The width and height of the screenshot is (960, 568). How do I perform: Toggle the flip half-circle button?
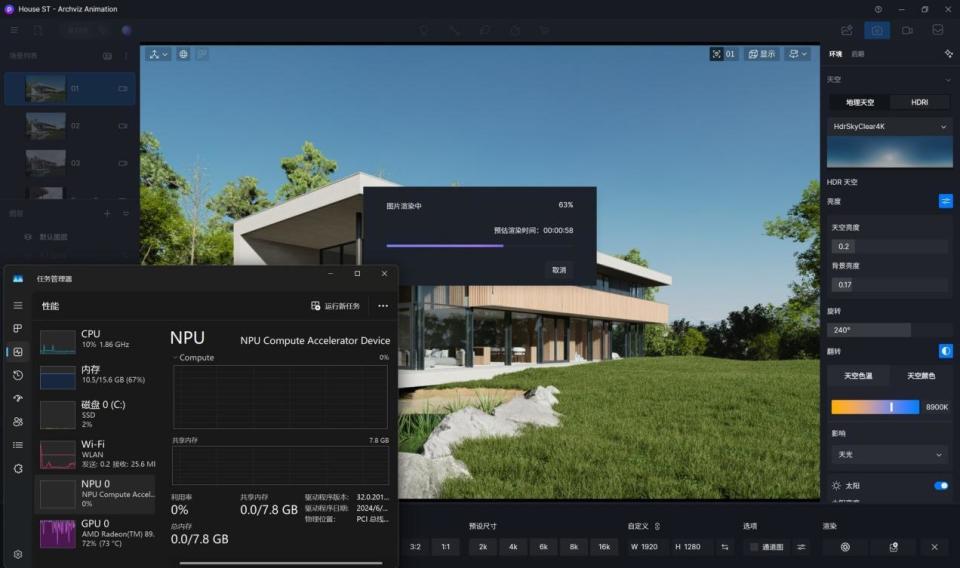tap(945, 351)
